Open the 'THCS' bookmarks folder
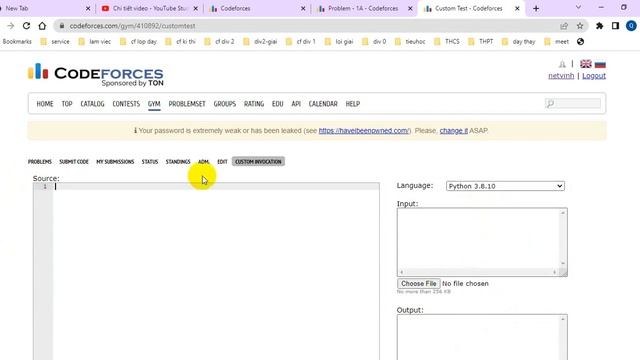This screenshot has height=360, width=640. (447, 42)
